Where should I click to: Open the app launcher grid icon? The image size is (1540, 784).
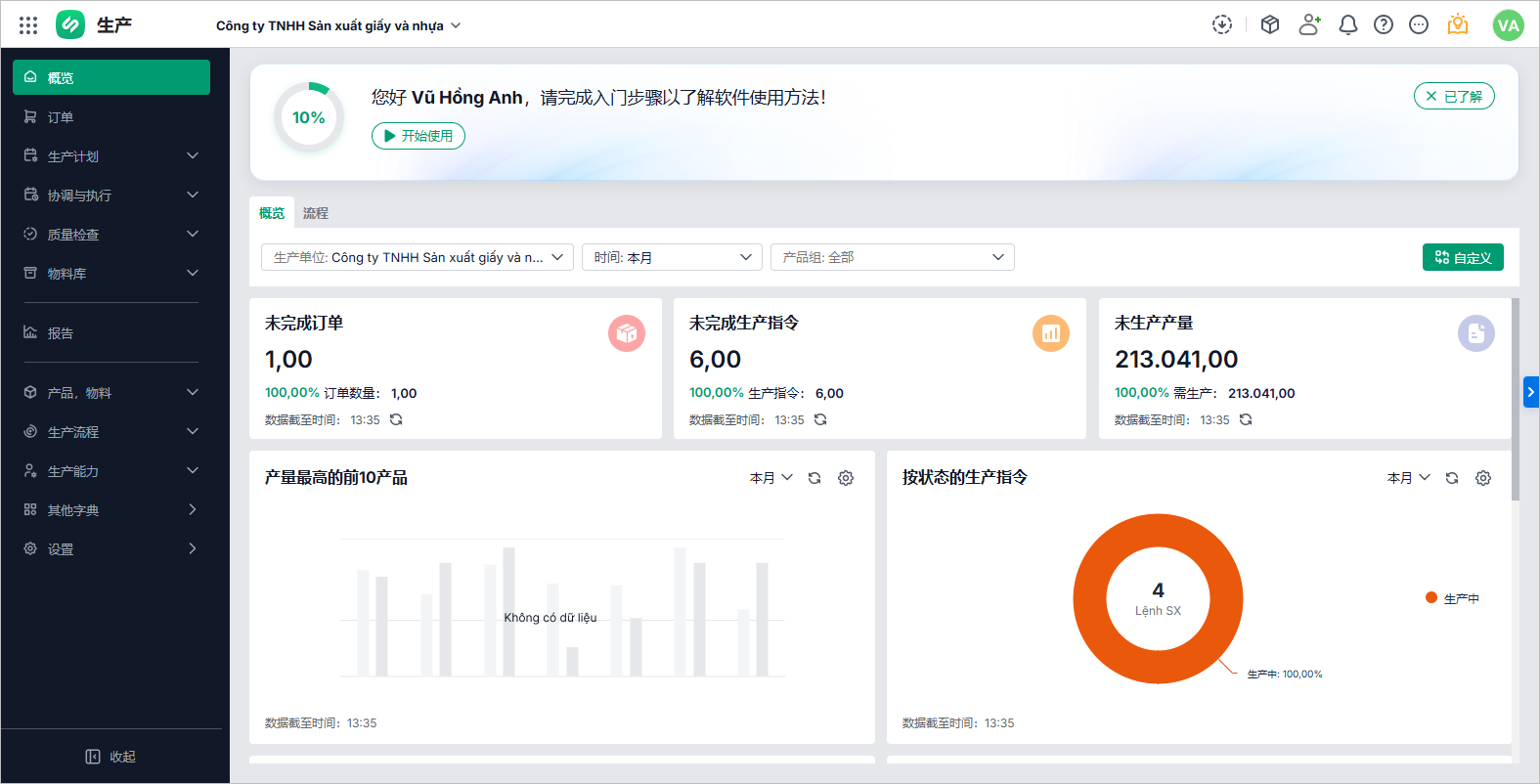pyautogui.click(x=28, y=25)
